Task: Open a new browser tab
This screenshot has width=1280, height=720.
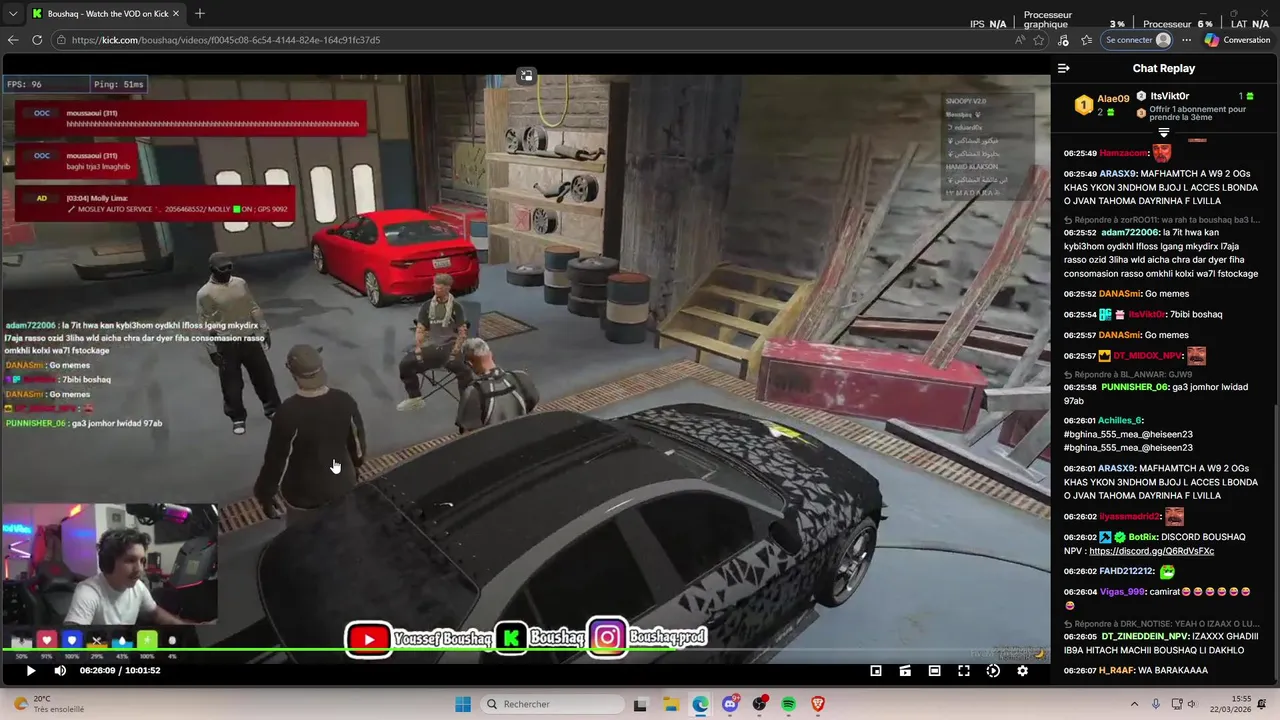Action: 200,13
